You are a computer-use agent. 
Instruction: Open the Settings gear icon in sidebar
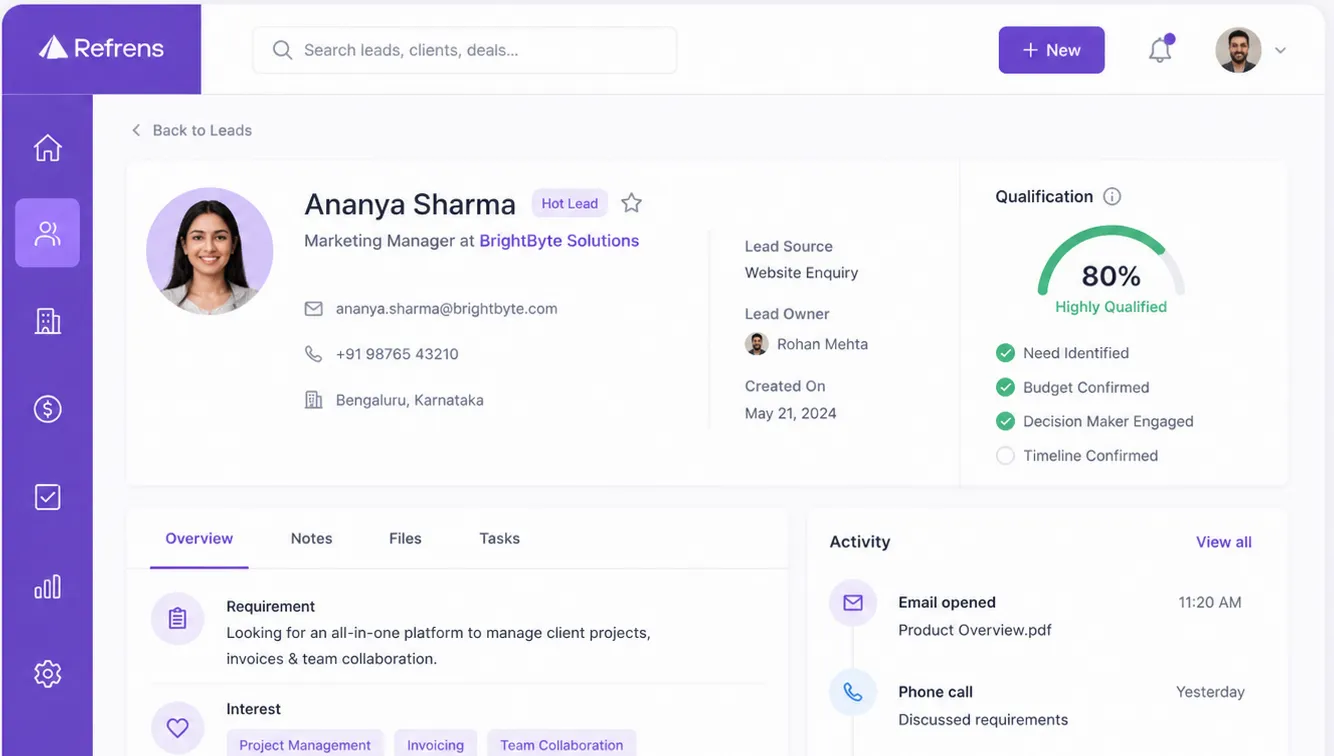[47, 674]
